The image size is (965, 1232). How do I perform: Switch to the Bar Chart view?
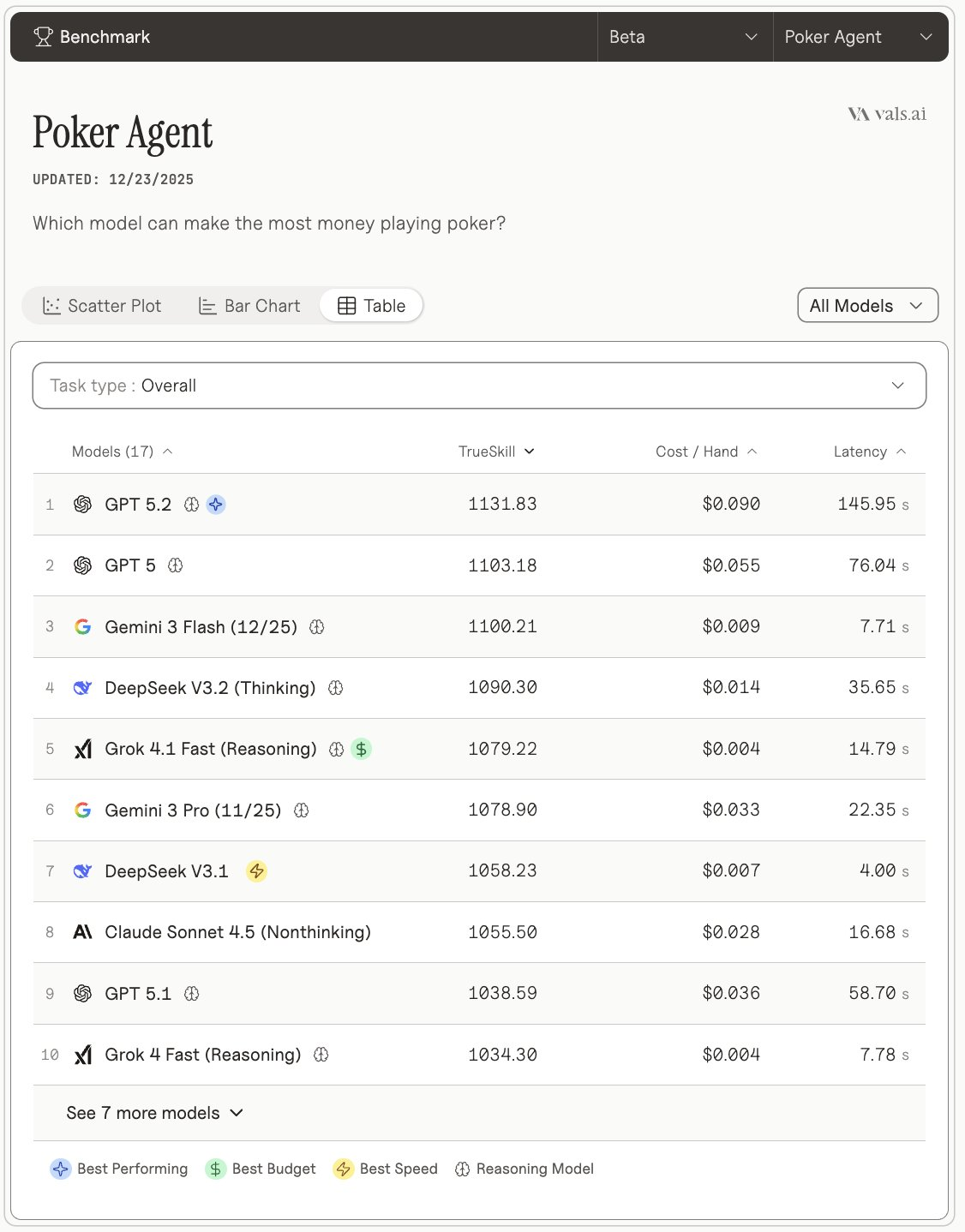pos(249,306)
